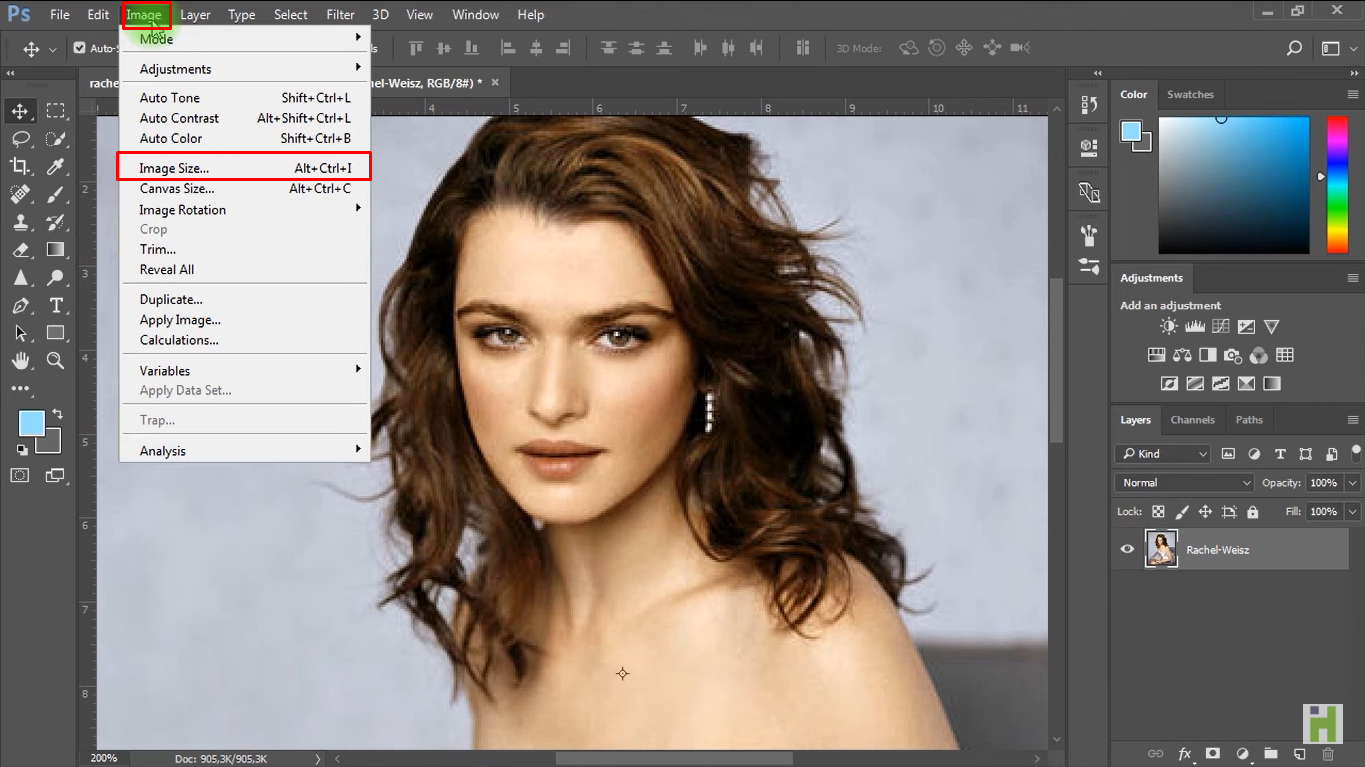Click the delete layer trash icon

[1328, 754]
